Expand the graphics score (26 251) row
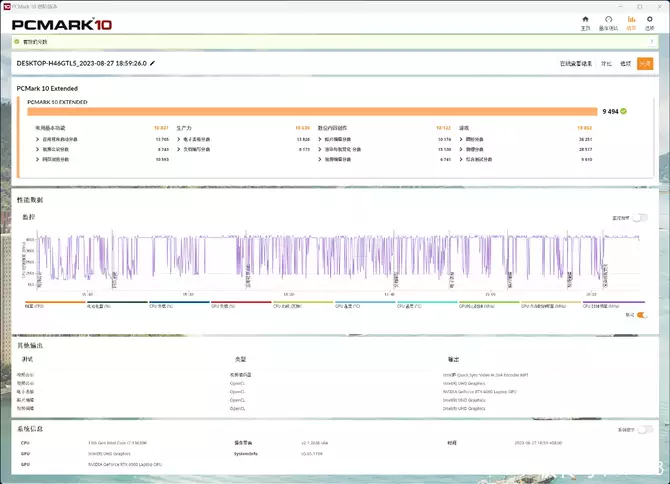Screen dimensions: 670x484 click(461, 139)
